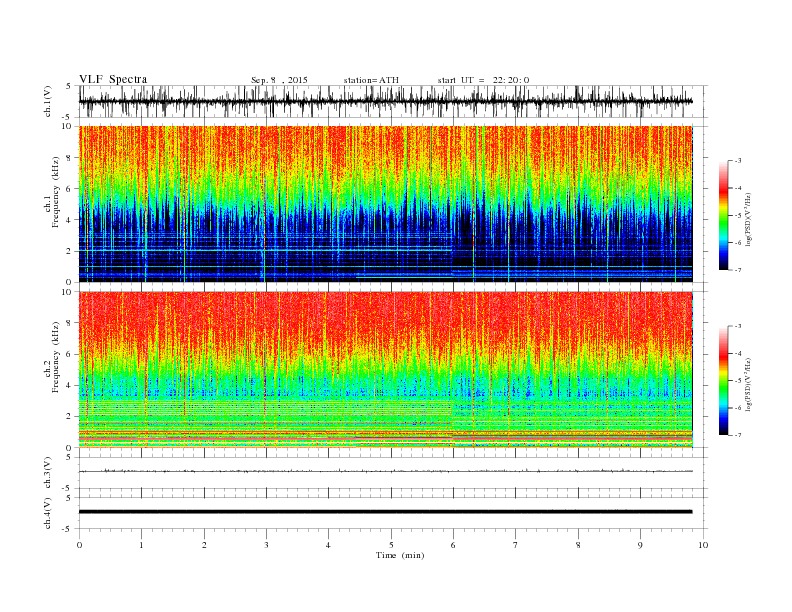Click the "9" tick label on the time axis
This screenshot has height=612, width=792.
[x=640, y=545]
